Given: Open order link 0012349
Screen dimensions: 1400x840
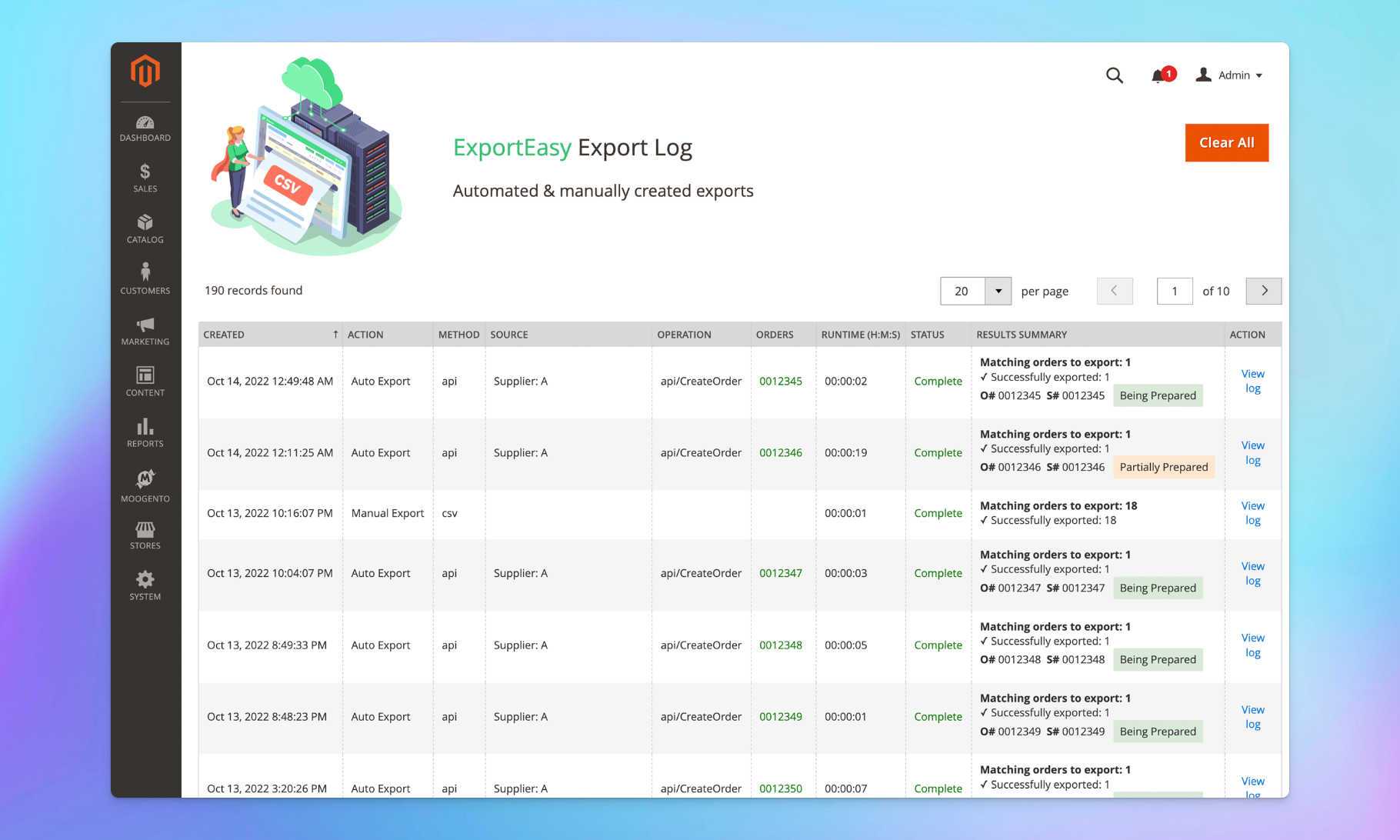Looking at the screenshot, I should point(781,716).
